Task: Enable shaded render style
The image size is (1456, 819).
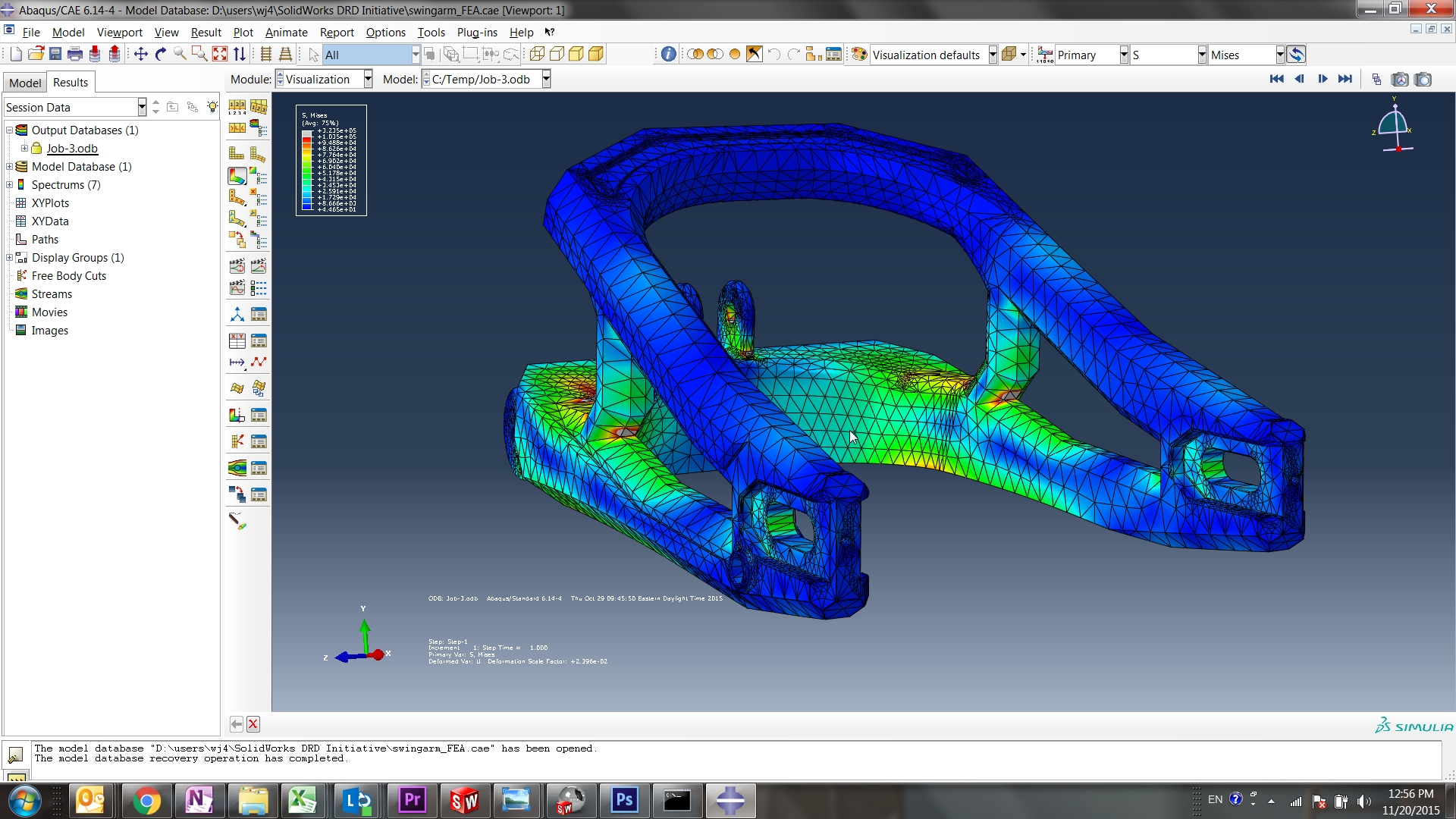Action: [596, 54]
